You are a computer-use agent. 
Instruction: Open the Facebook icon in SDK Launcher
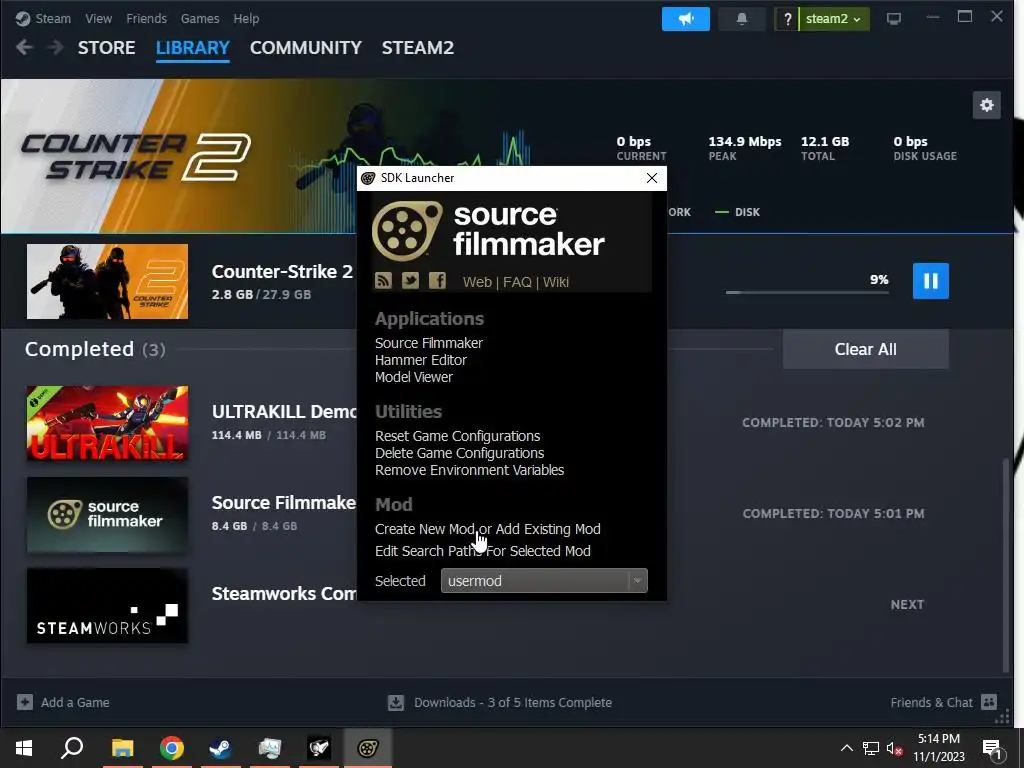pos(437,281)
